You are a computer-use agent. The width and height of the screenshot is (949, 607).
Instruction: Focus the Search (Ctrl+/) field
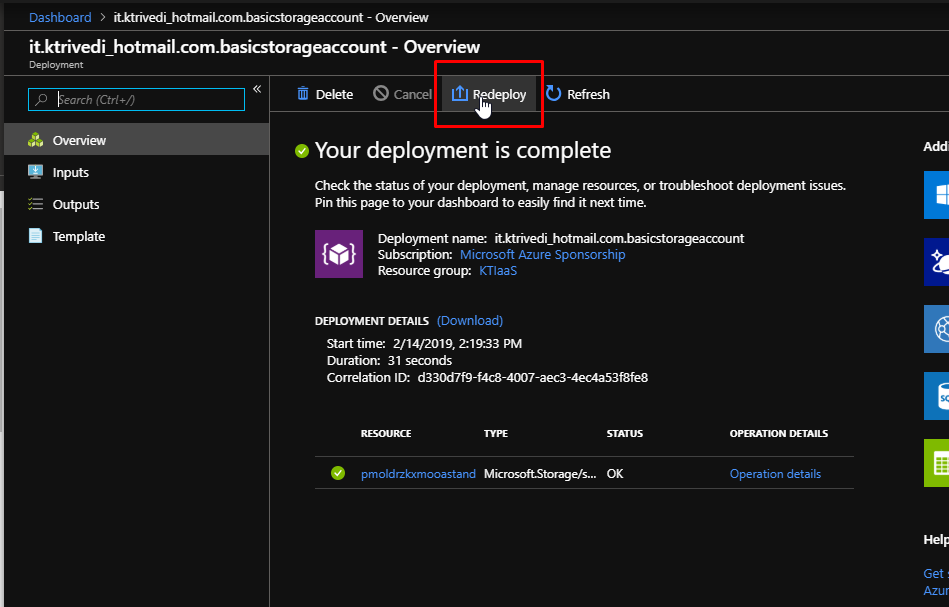point(136,100)
